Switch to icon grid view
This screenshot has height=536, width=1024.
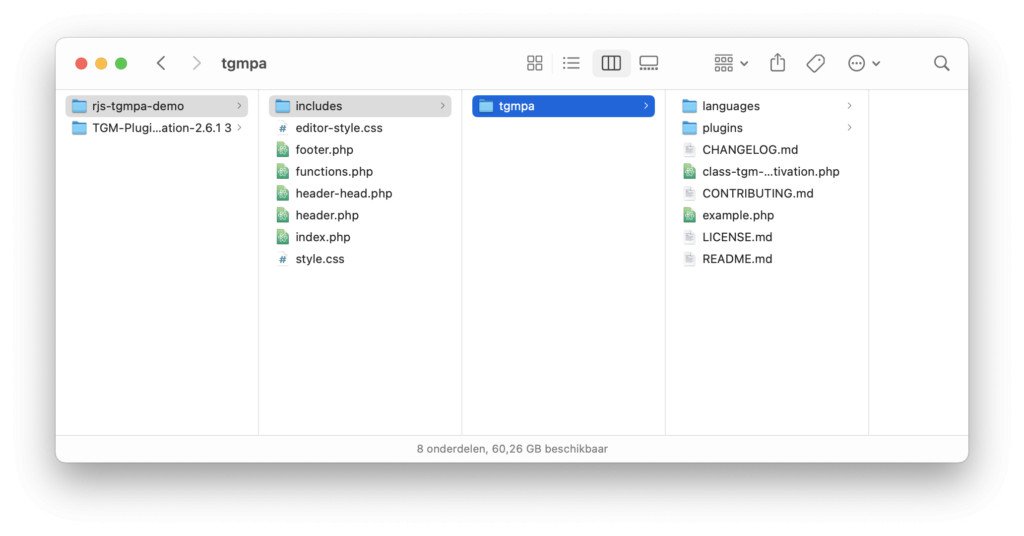[x=535, y=63]
